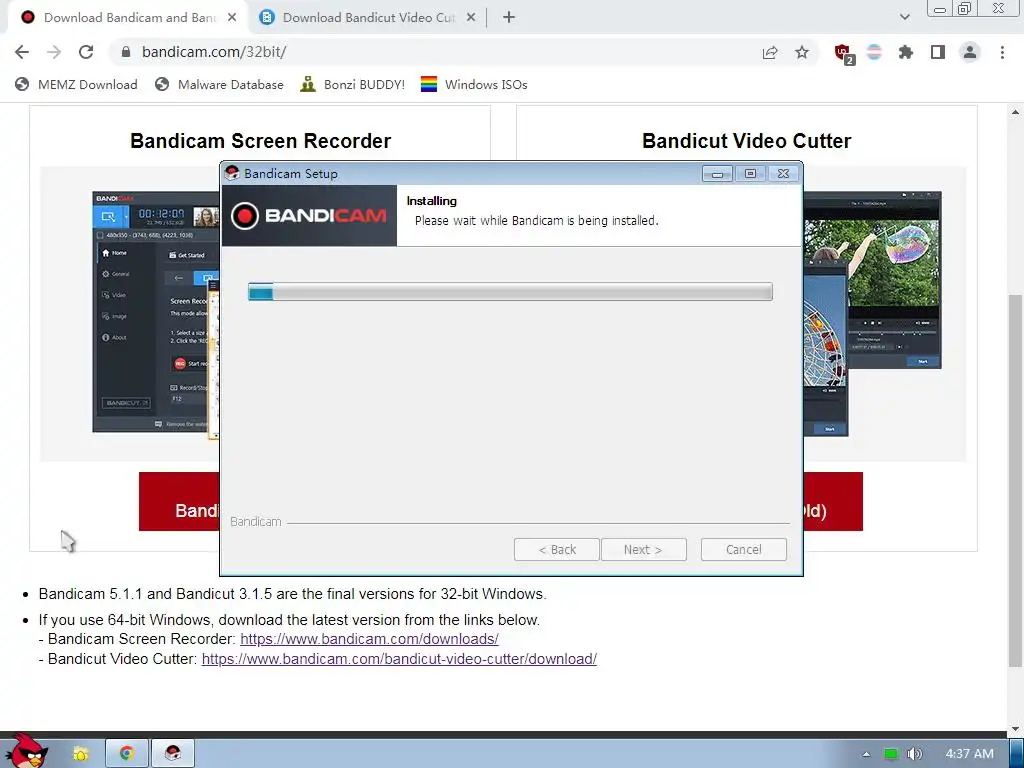1024x768 pixels.
Task: Click the page vertical scrollbar thumb
Action: point(1015,480)
